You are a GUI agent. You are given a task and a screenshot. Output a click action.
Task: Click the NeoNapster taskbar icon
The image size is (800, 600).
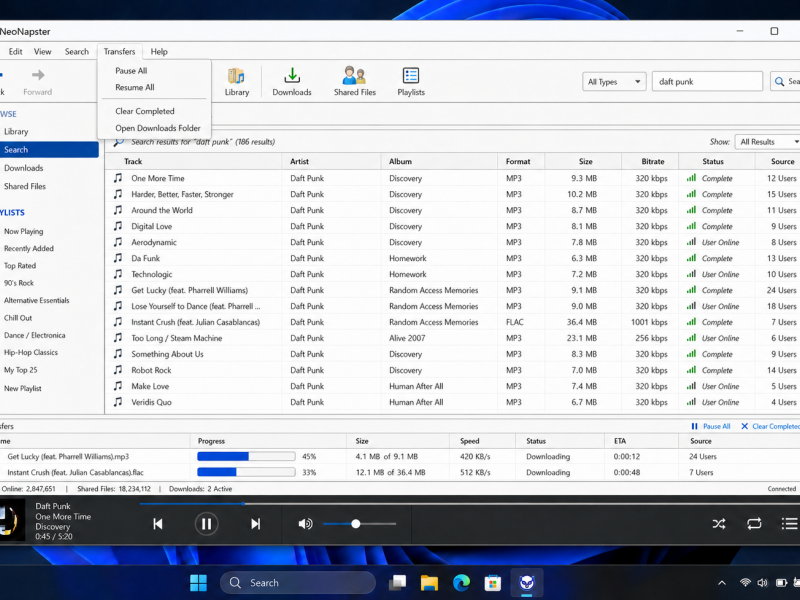point(527,583)
